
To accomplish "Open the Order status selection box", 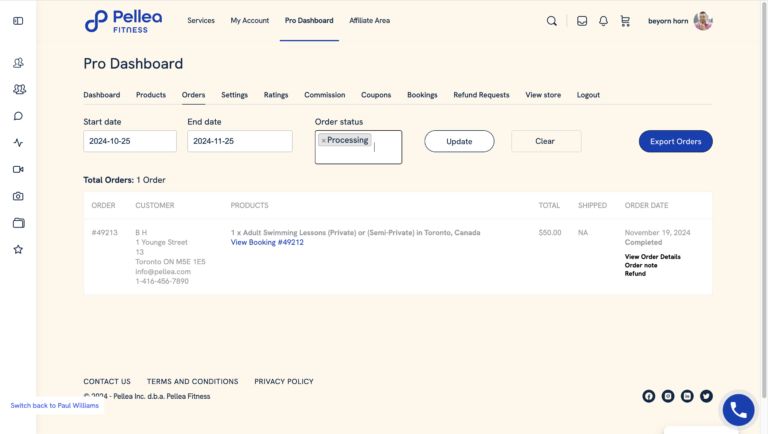I will (359, 147).
